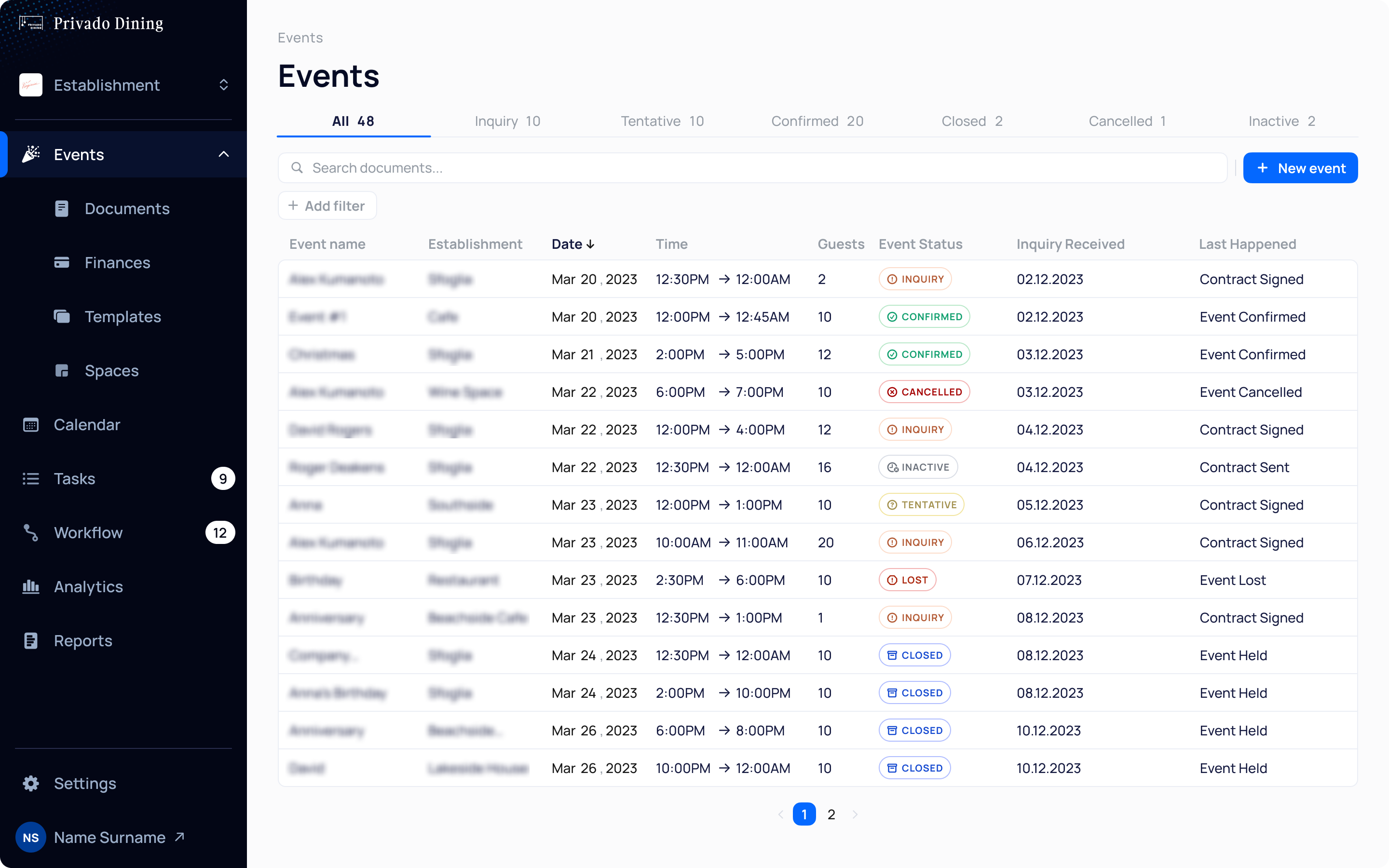Viewport: 1389px width, 868px height.
Task: Open the Settings gear icon
Action: [30, 783]
